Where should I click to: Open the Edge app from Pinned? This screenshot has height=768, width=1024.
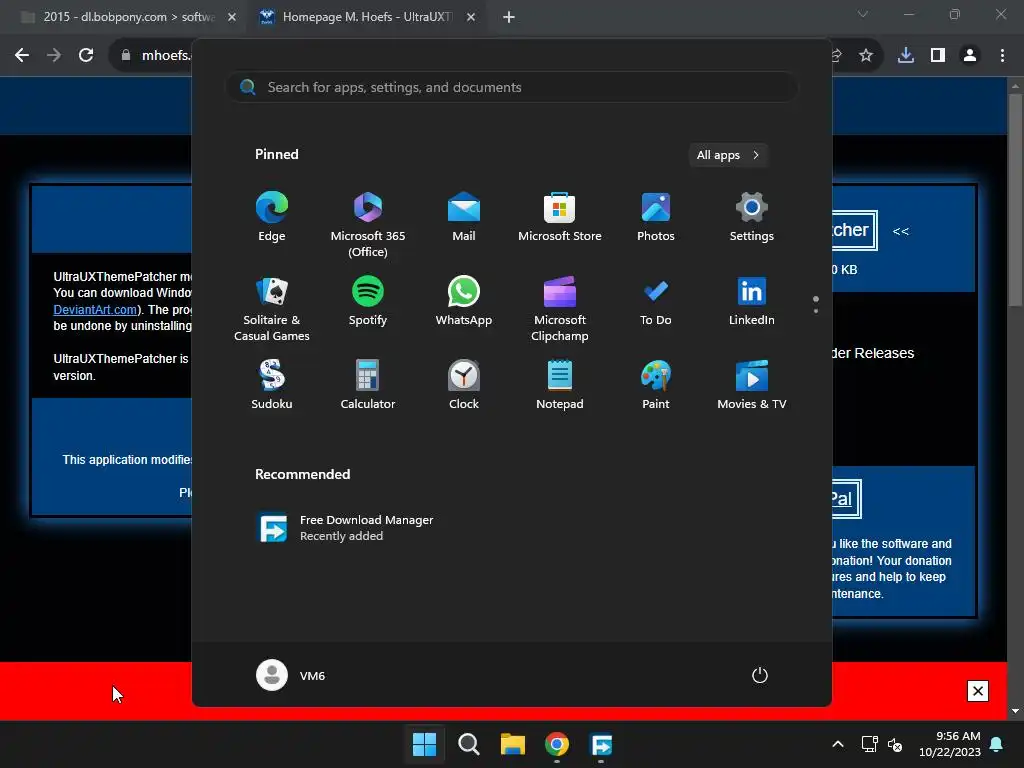pos(272,217)
